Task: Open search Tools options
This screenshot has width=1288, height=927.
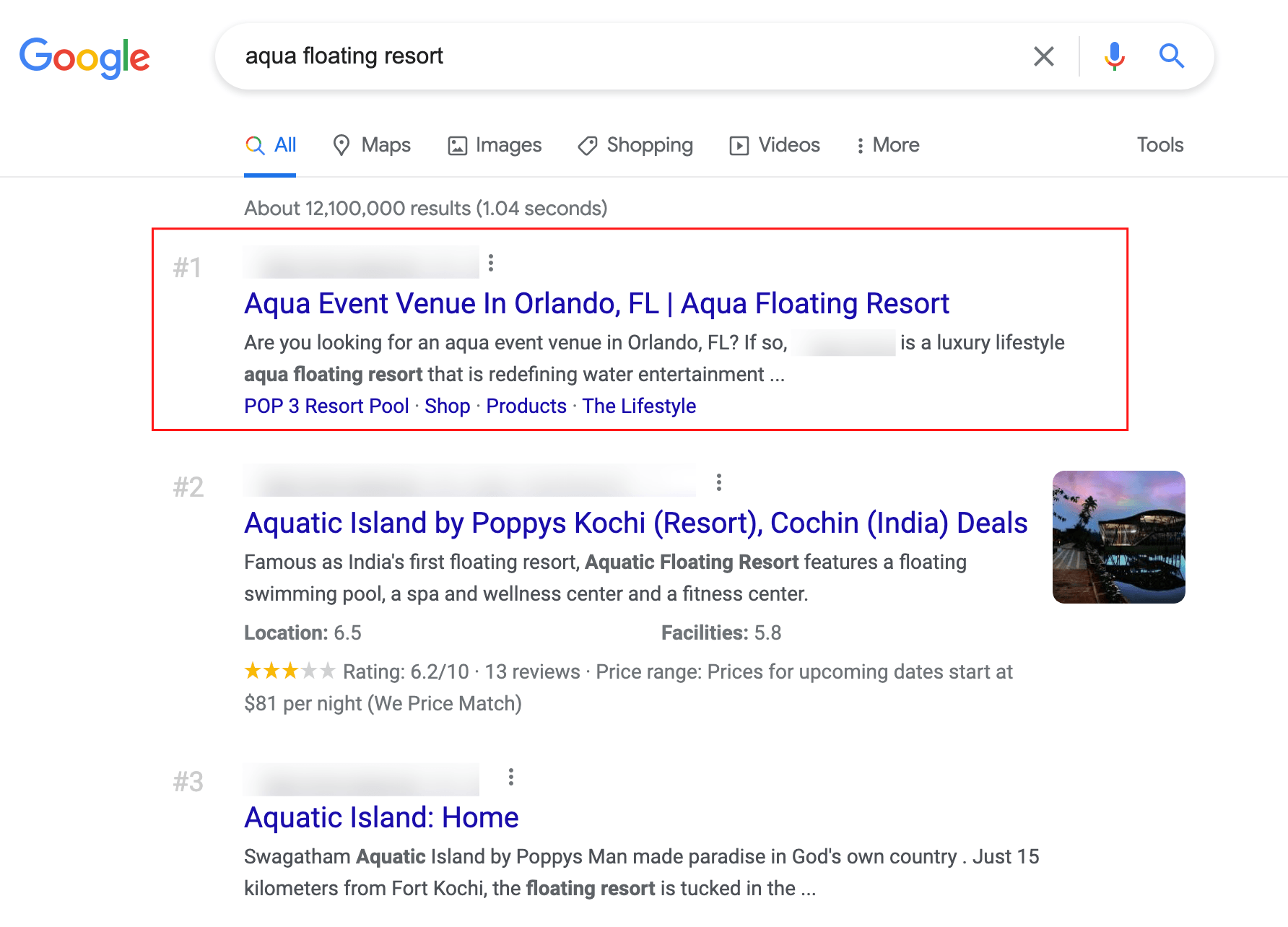Action: click(1159, 145)
